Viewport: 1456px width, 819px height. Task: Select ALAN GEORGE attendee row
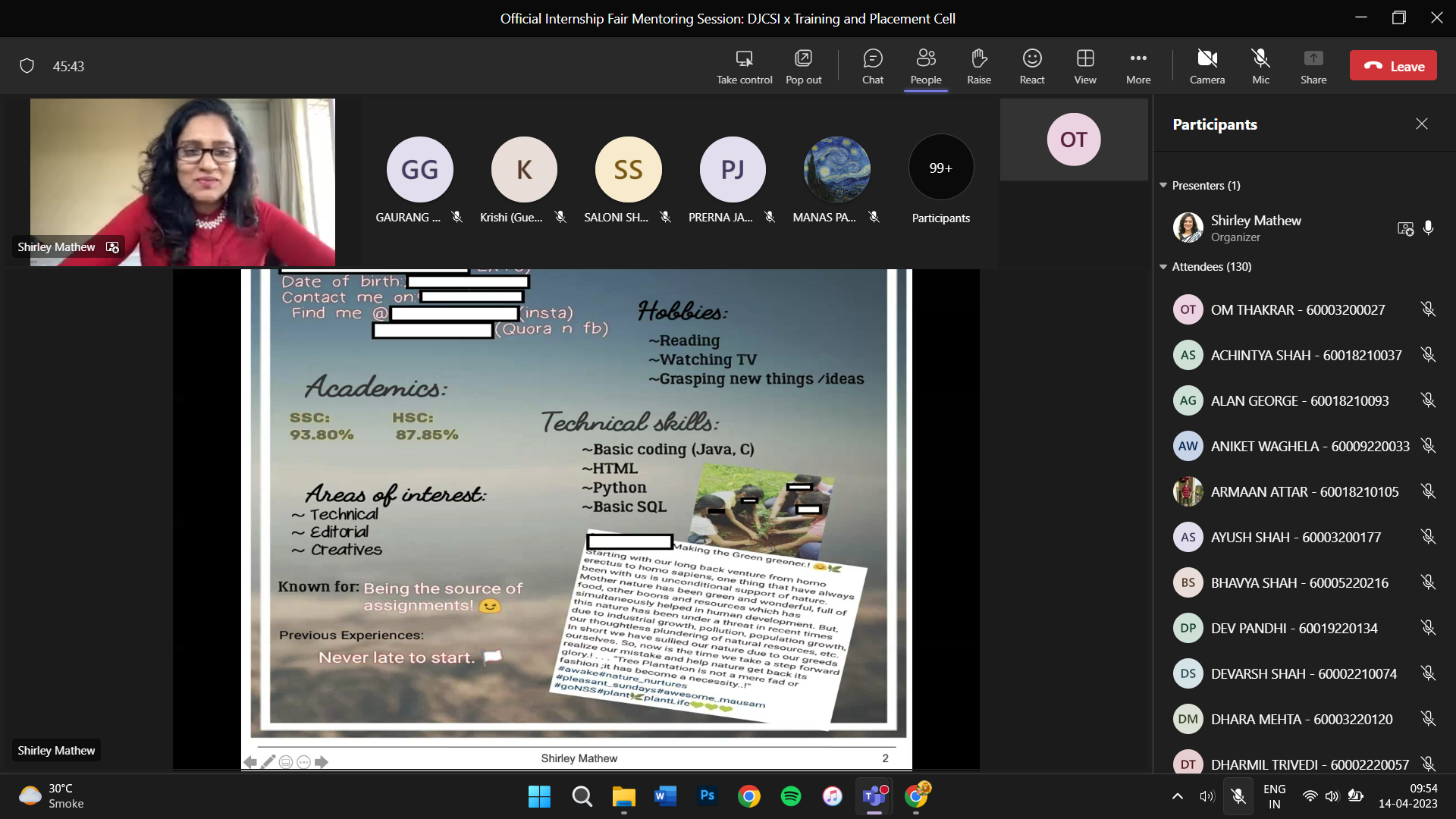point(1304,400)
